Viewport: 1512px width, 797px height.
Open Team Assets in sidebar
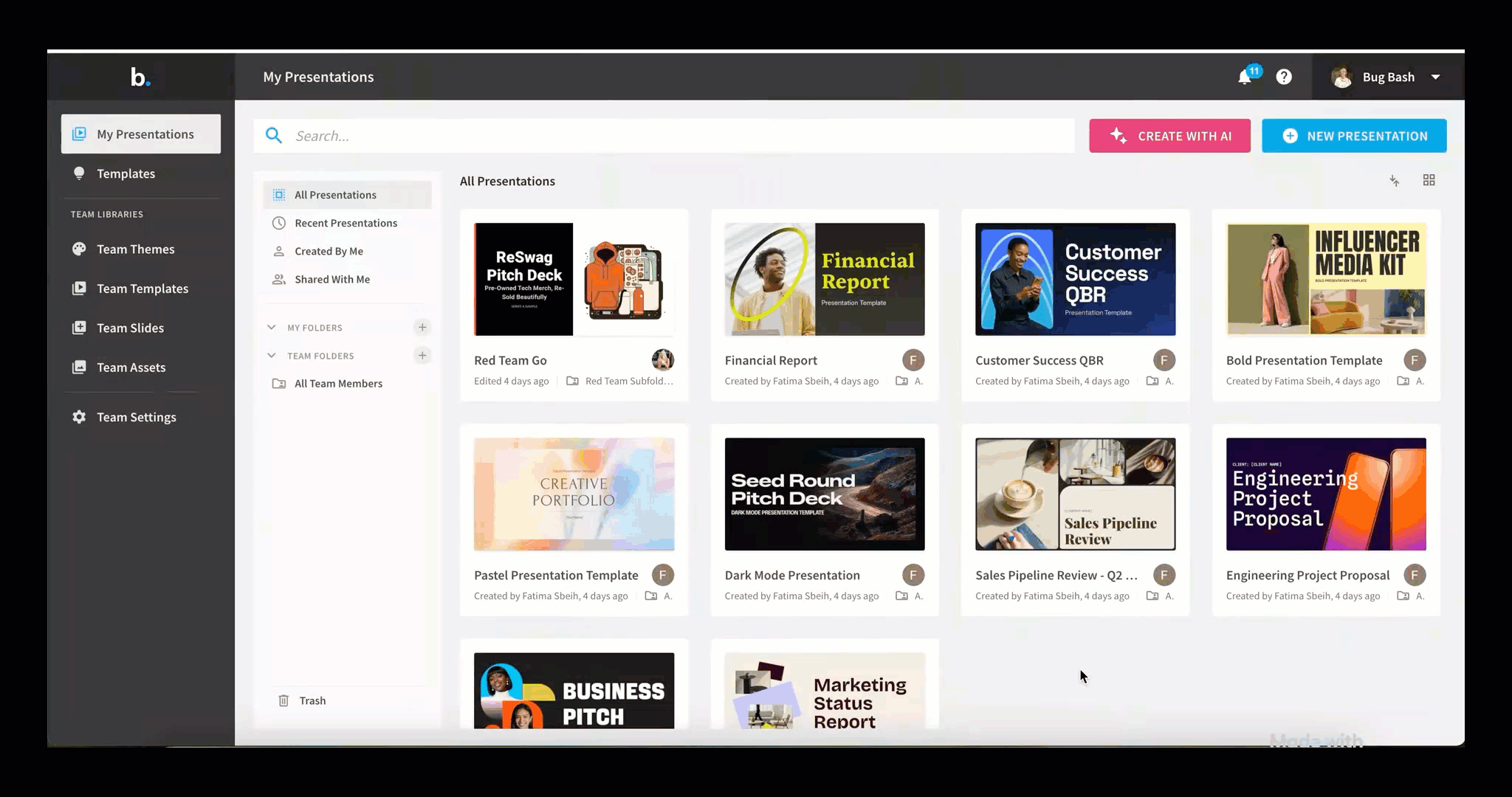[x=141, y=368]
